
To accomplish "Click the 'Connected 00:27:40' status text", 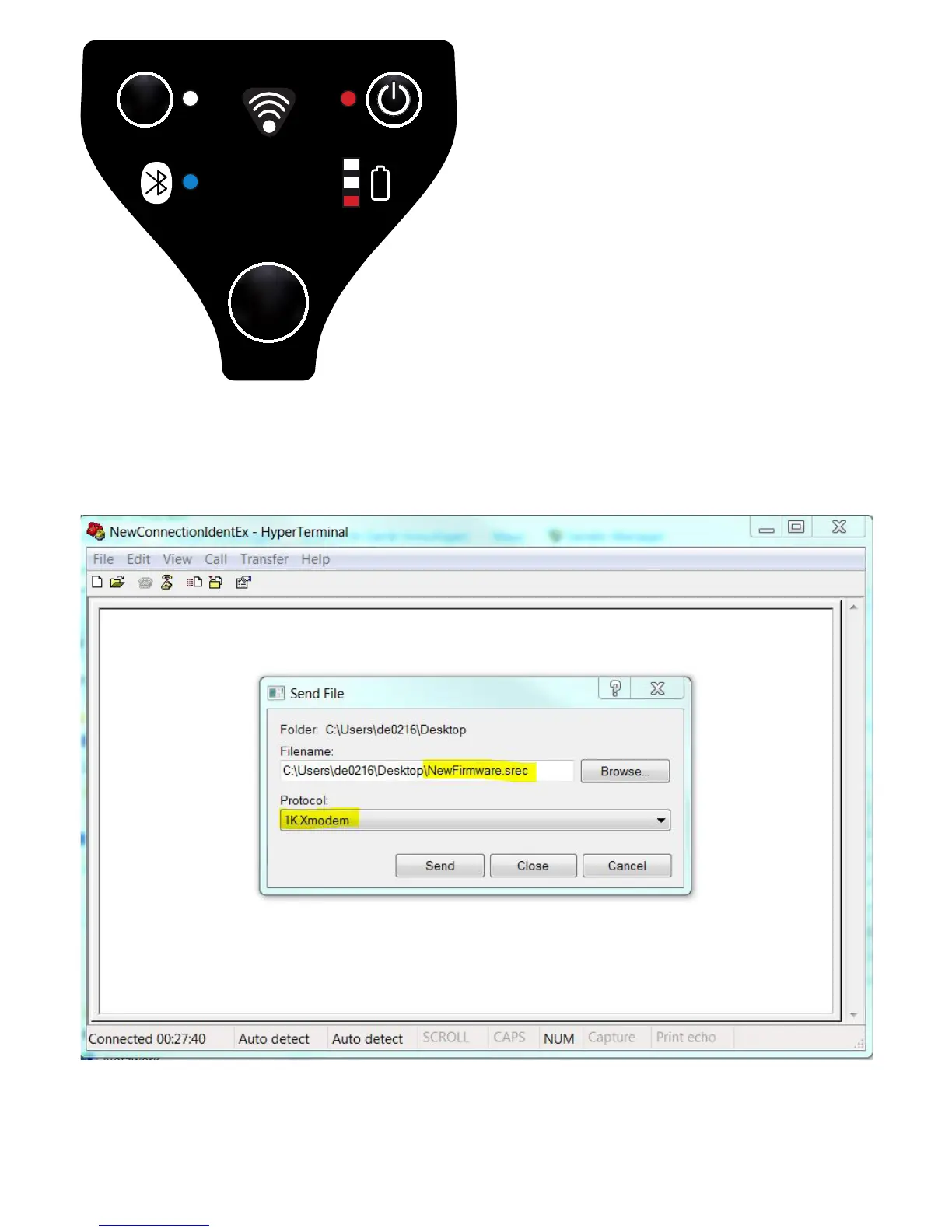I will [147, 1039].
